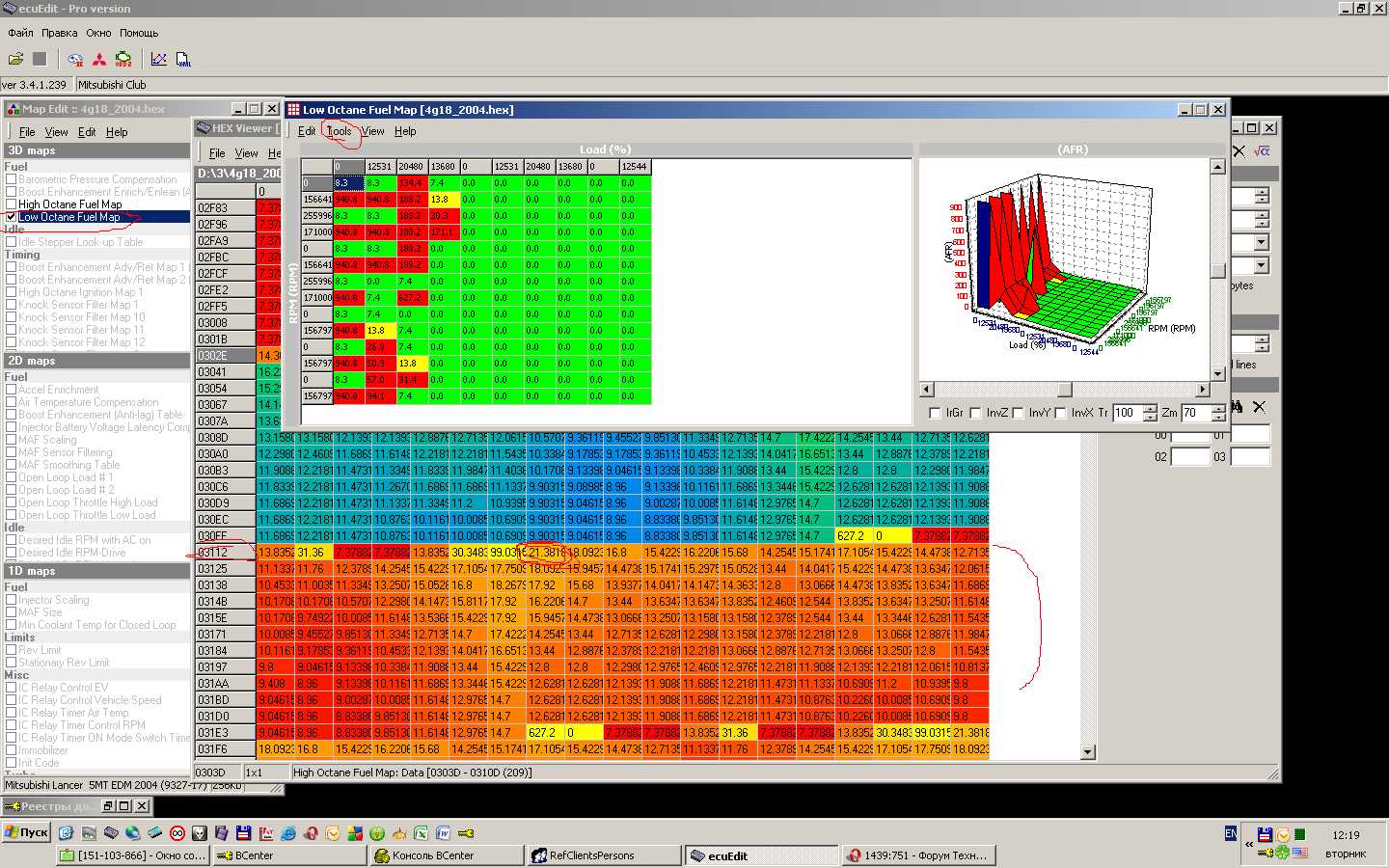Click the 3D graph vertical scrollbar down arrow
Image resolution: width=1389 pixels, height=868 pixels.
click(1217, 373)
